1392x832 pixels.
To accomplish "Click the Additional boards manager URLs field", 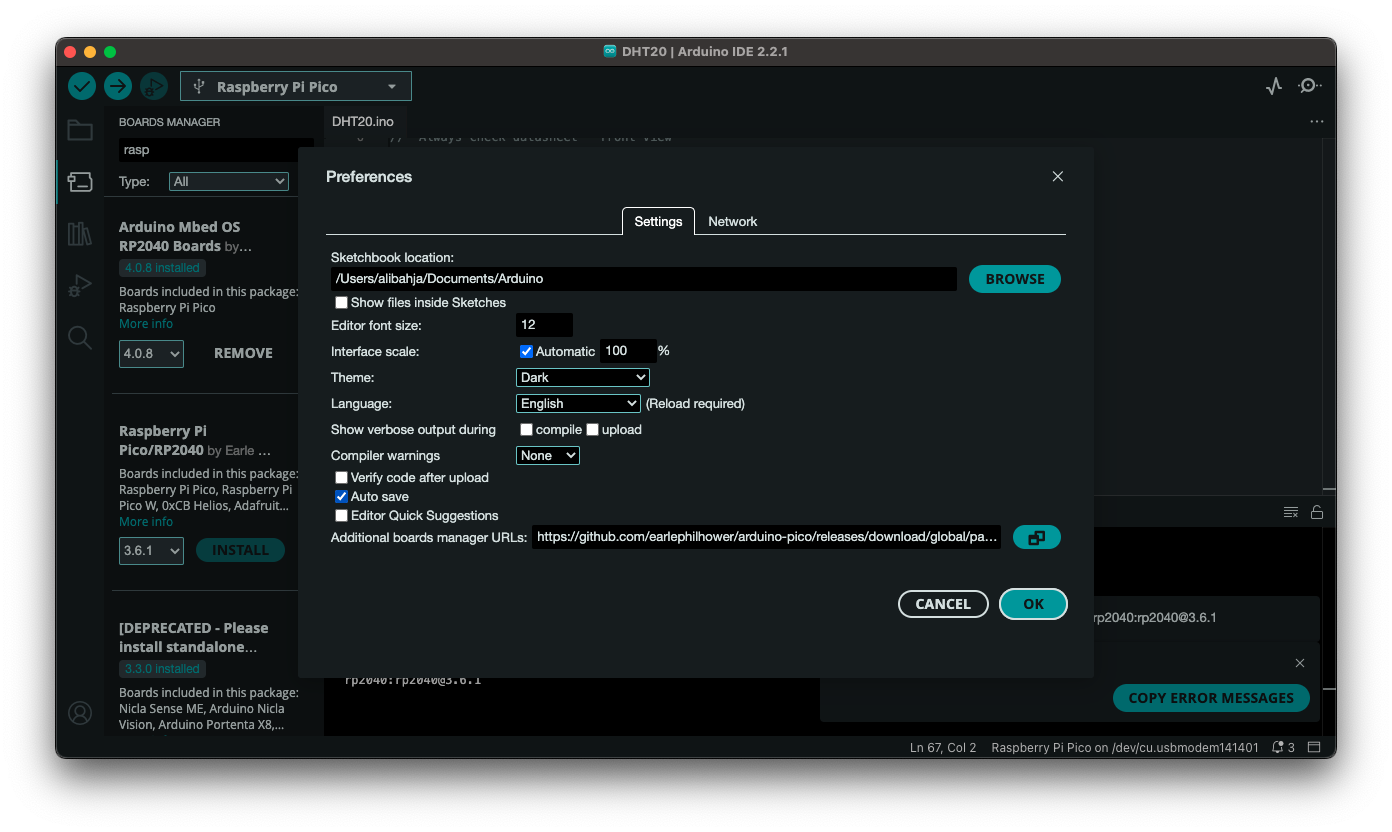I will click(766, 537).
